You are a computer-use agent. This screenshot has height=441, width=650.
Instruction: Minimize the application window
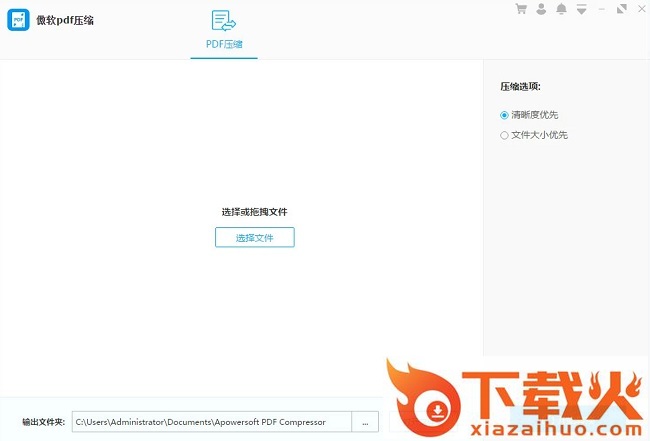602,10
